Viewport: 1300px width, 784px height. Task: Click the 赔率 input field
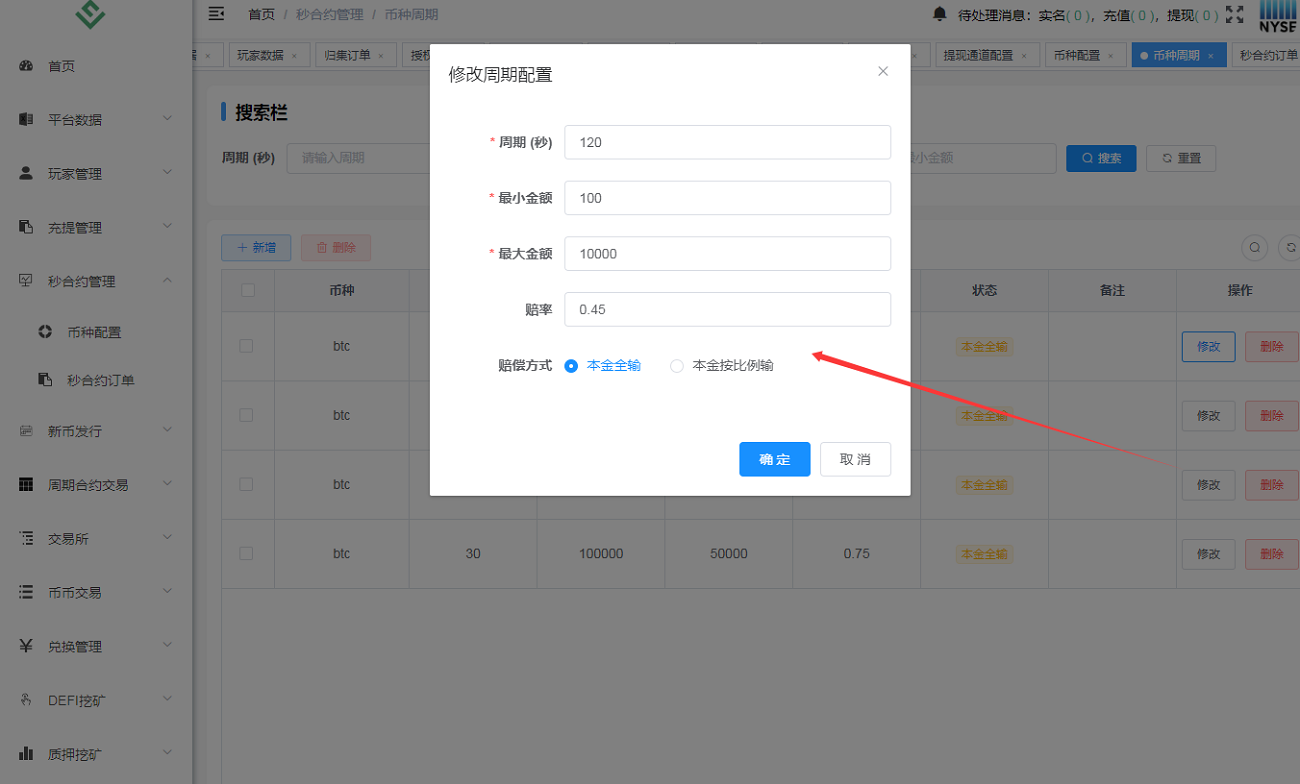tap(727, 309)
